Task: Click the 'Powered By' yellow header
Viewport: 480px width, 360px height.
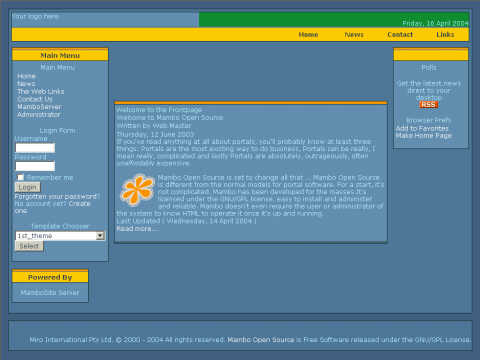Action: (50, 277)
